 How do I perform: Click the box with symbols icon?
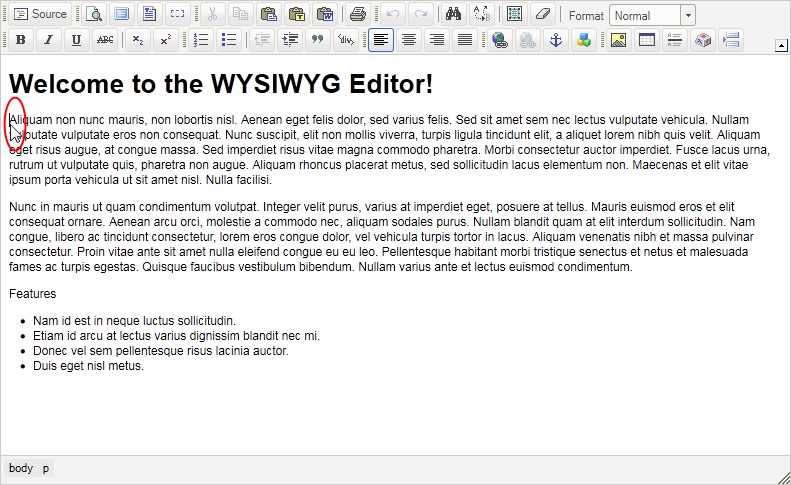[703, 40]
